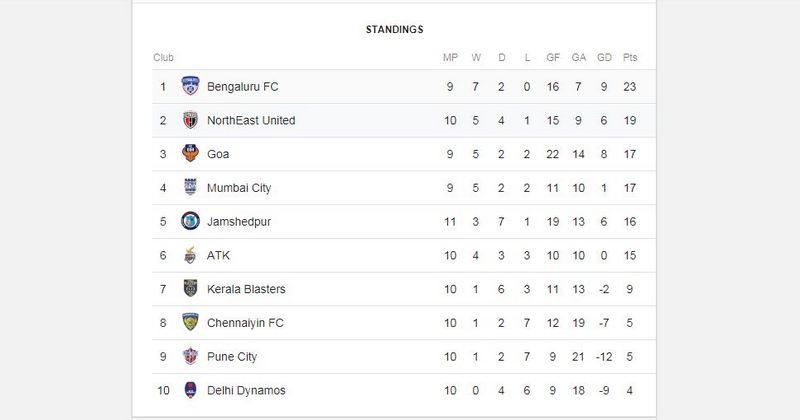800x420 pixels.
Task: Open the Kerala Blasters team link
Action: [246, 289]
